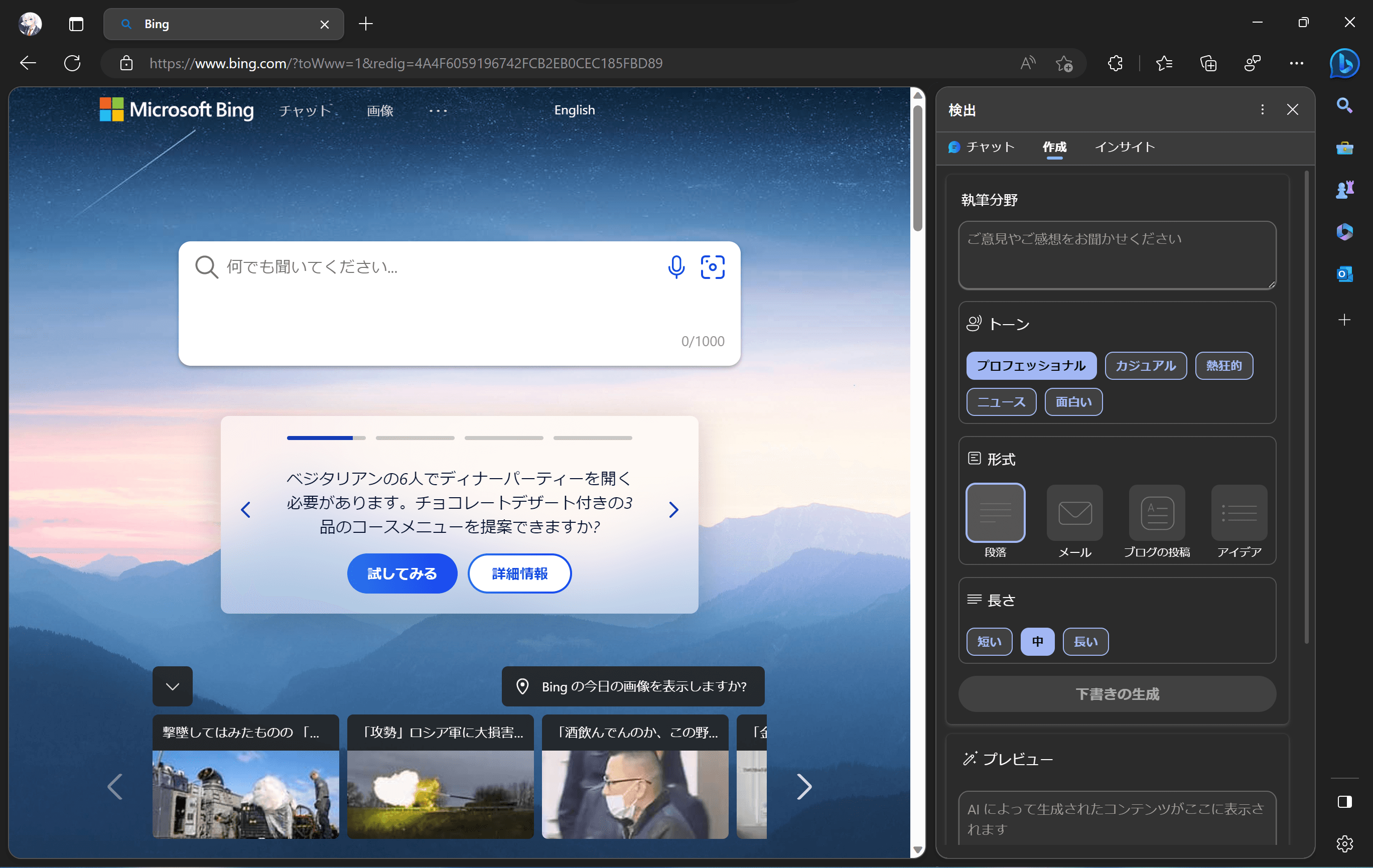Go back using the back arrow
This screenshot has width=1373, height=868.
pyautogui.click(x=28, y=63)
